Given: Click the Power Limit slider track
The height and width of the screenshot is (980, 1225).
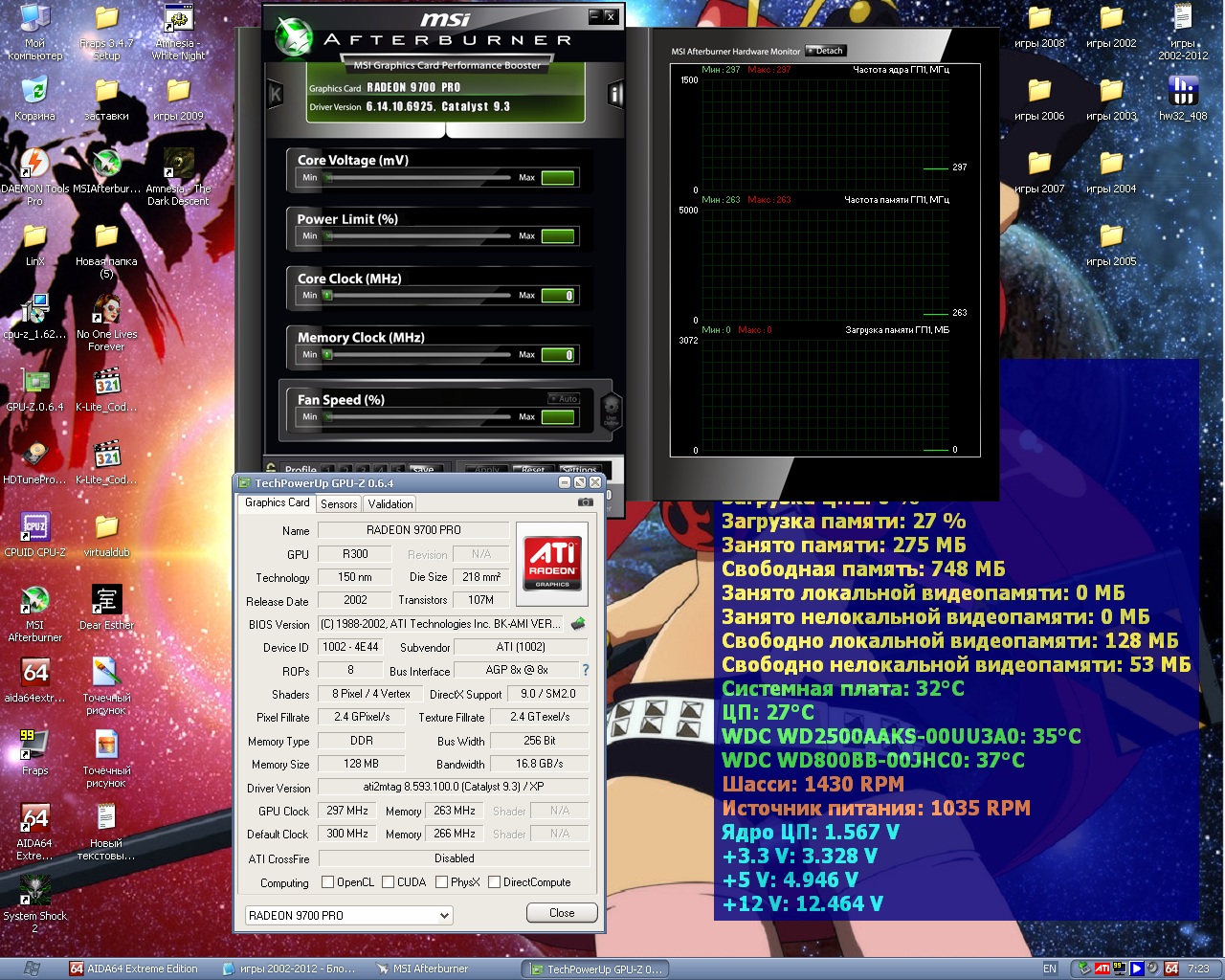Looking at the screenshot, I should coord(419,236).
